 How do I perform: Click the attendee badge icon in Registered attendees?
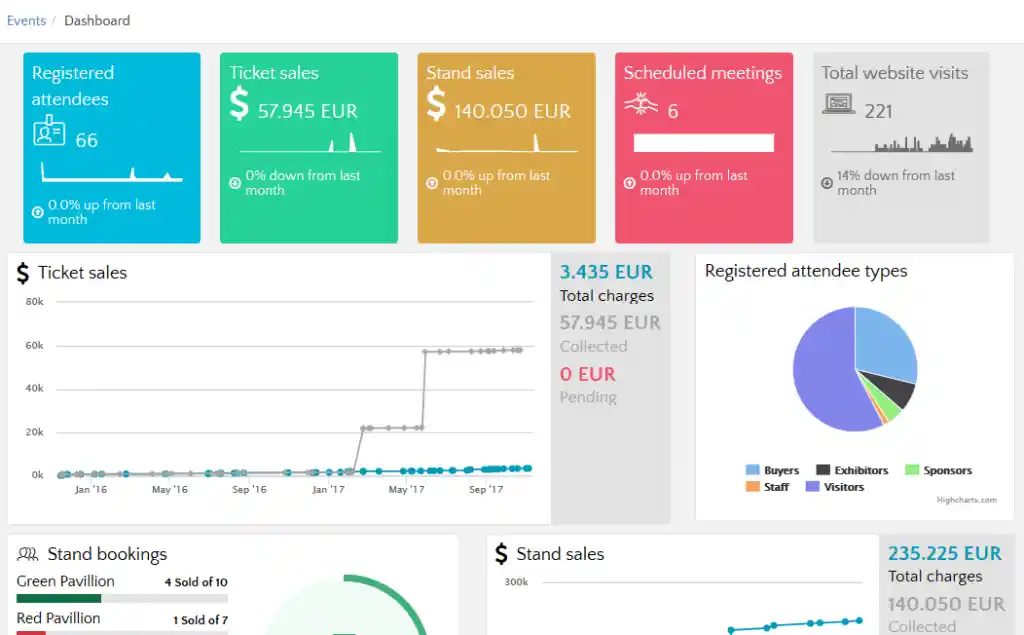[49, 131]
